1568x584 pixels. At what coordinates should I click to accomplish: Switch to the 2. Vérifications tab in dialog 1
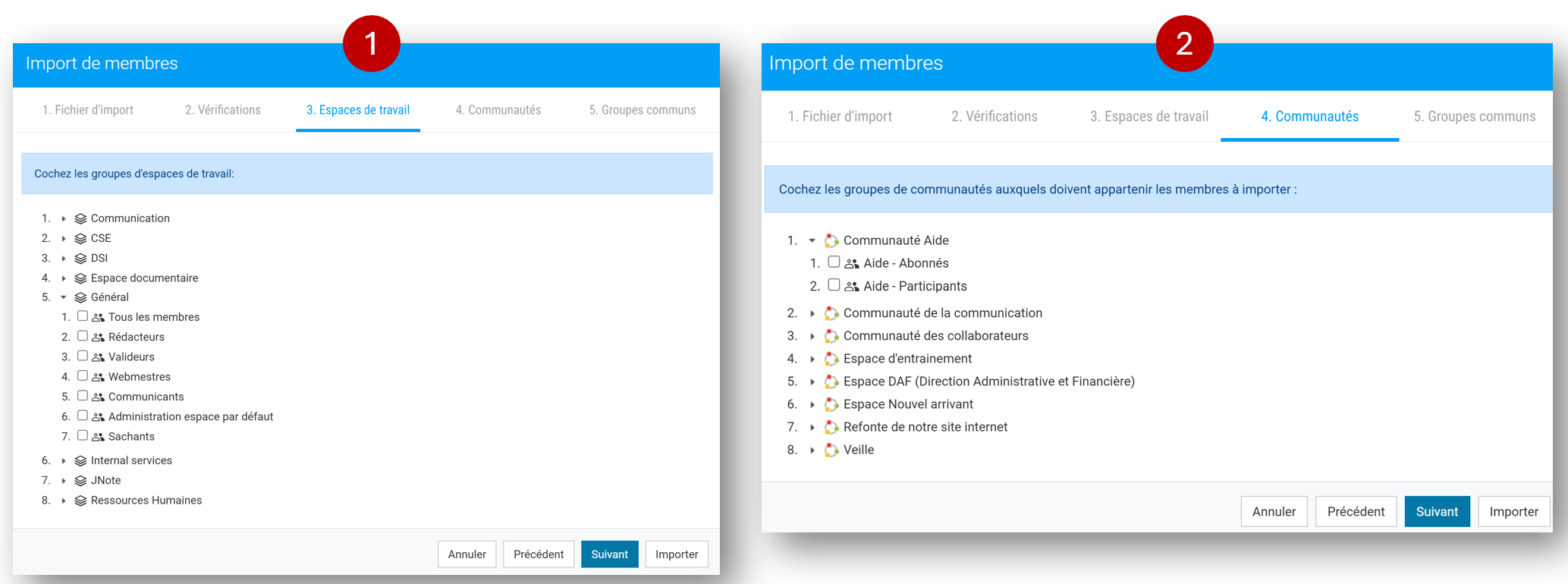click(x=223, y=110)
